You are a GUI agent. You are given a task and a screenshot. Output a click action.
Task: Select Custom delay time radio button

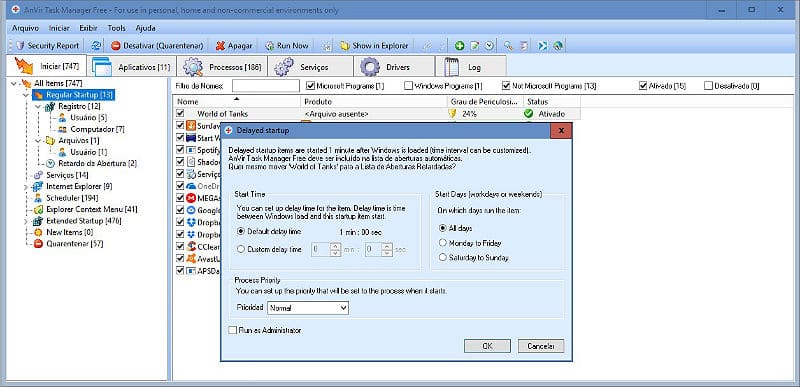(x=241, y=249)
